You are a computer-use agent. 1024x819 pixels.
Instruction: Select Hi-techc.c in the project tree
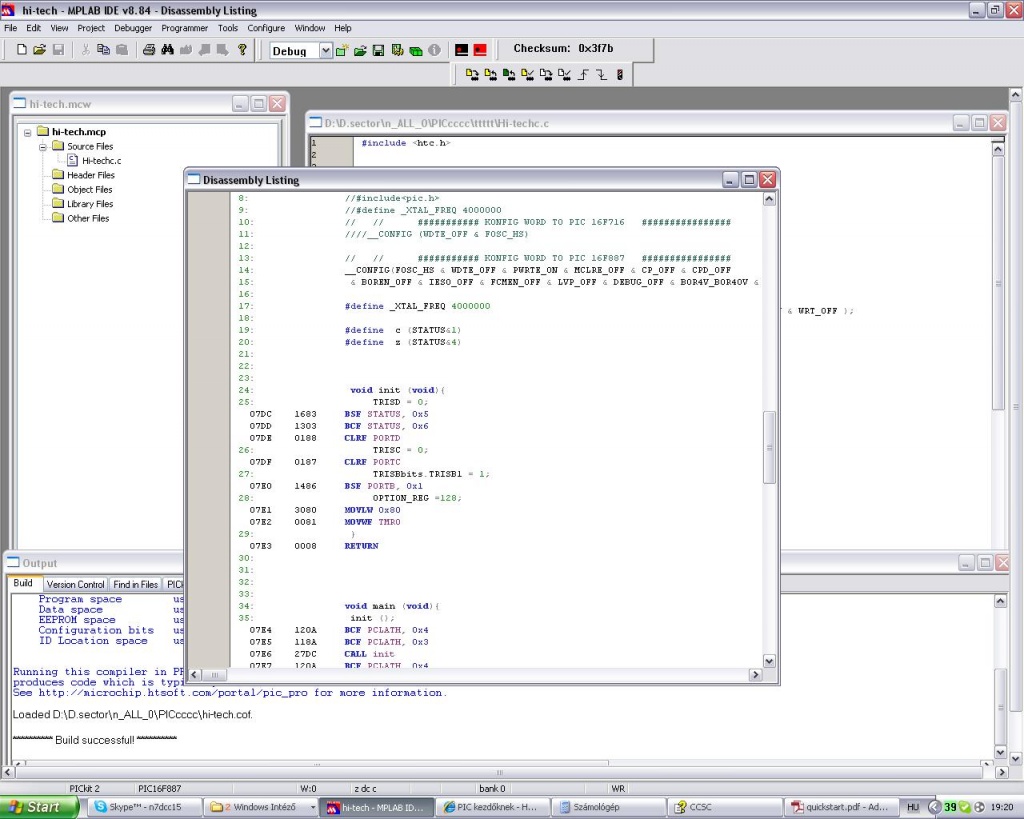pyautogui.click(x=101, y=160)
